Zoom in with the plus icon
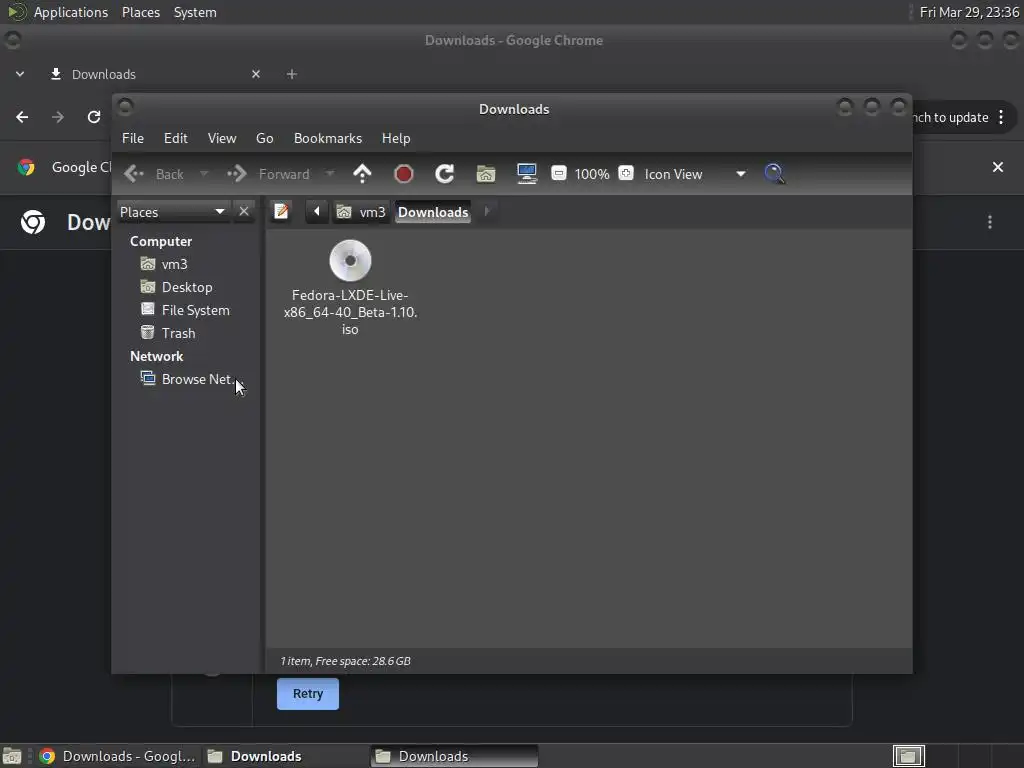 (626, 173)
